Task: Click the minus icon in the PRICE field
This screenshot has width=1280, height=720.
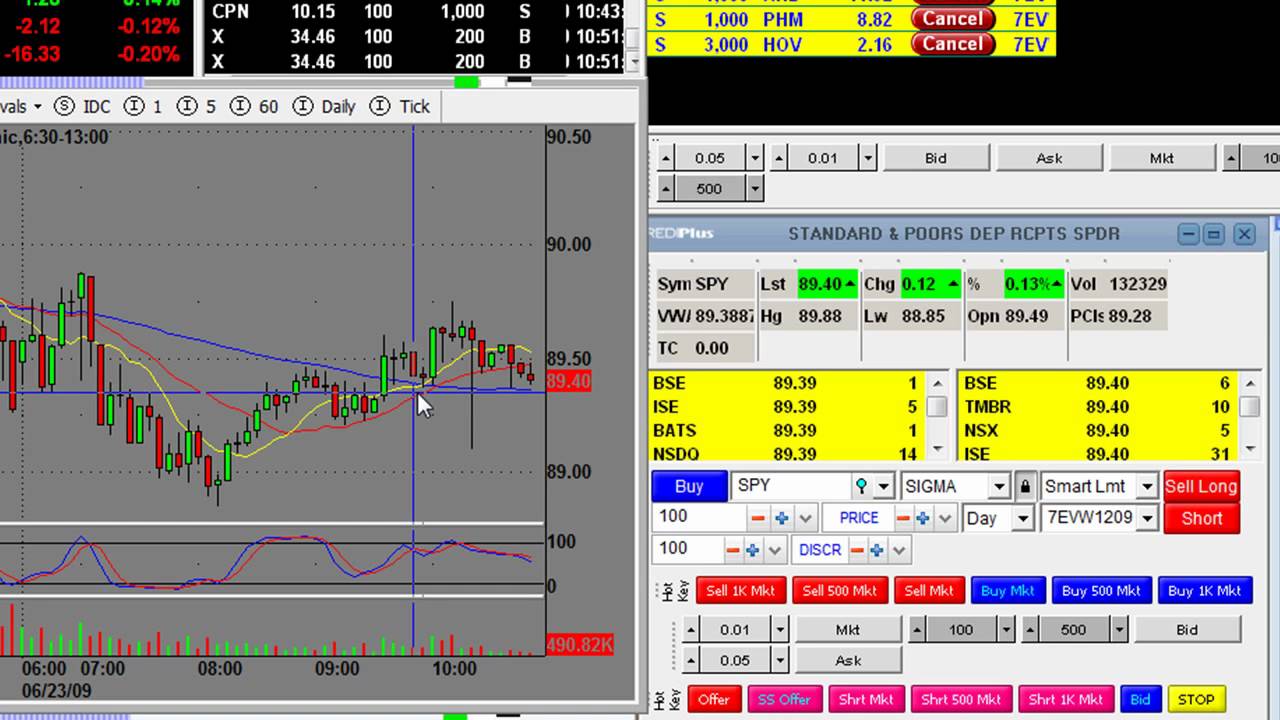Action: (x=904, y=518)
